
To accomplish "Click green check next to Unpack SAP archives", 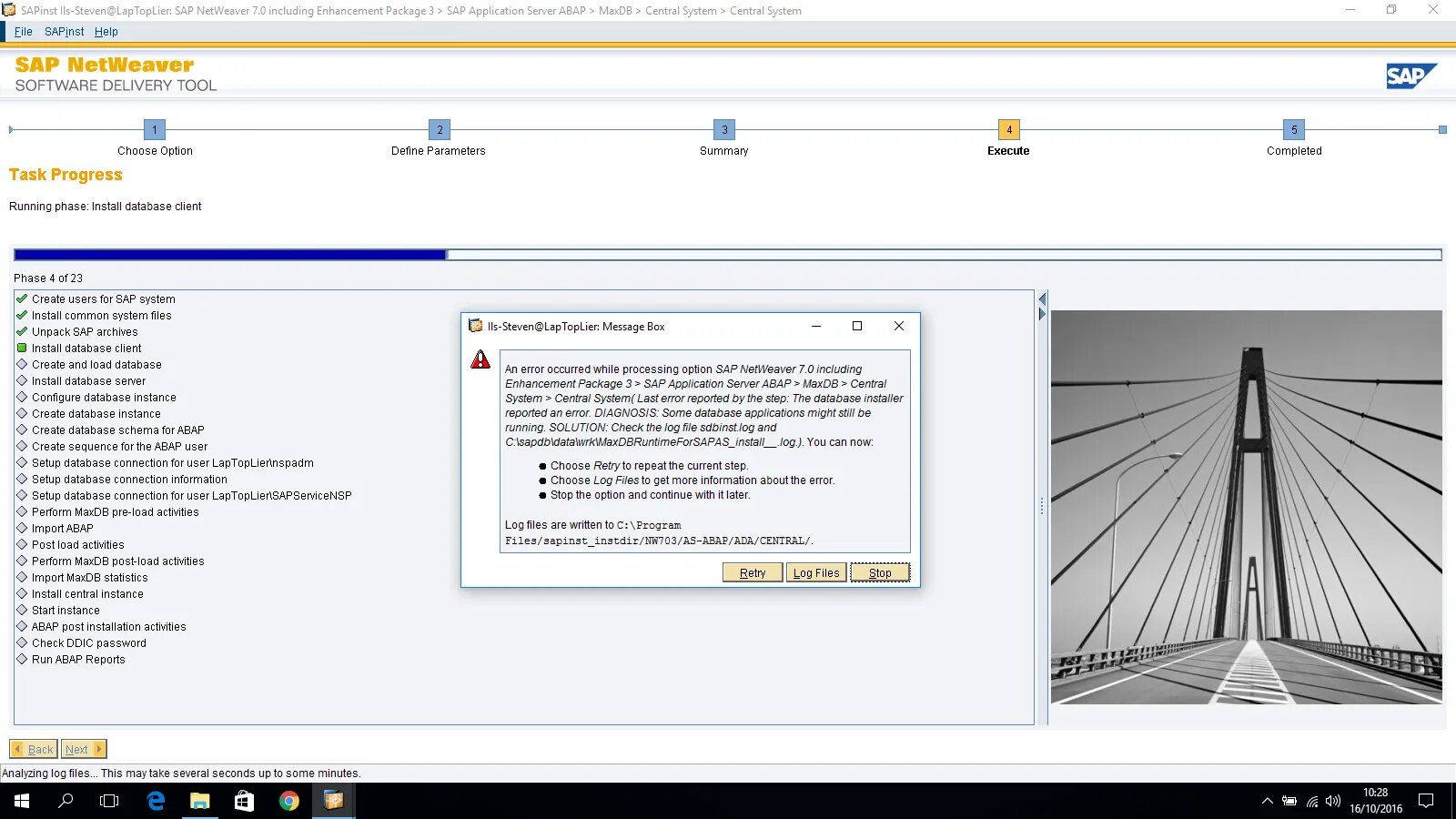I will [x=22, y=331].
